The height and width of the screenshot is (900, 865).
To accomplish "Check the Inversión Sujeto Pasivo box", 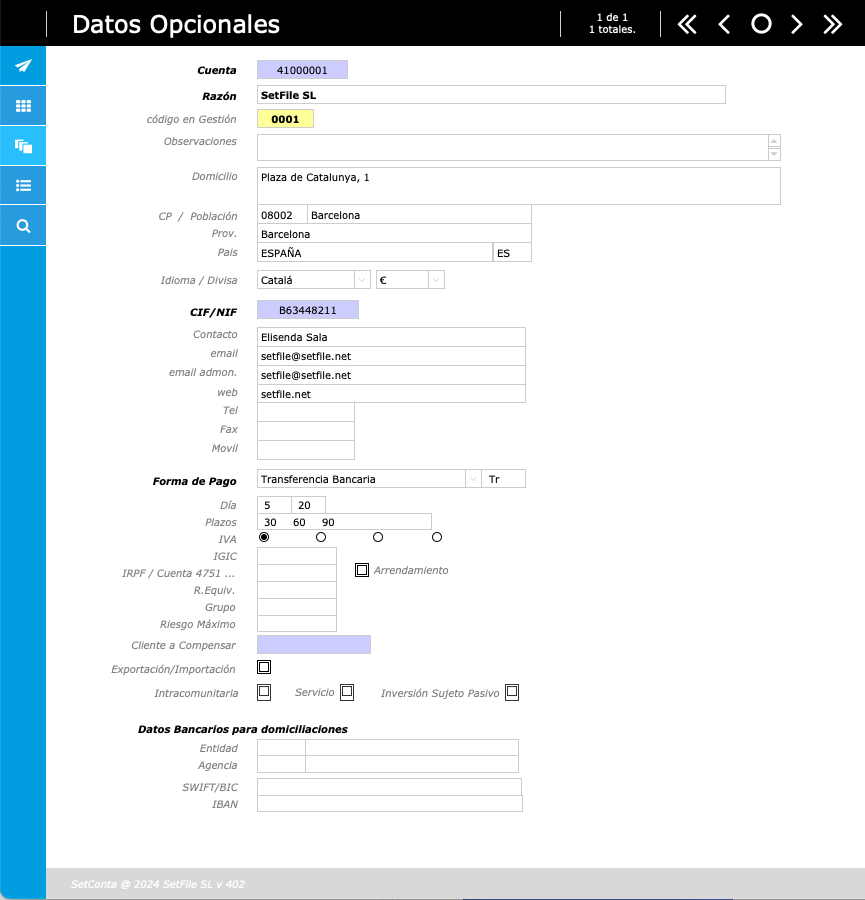I will (512, 692).
